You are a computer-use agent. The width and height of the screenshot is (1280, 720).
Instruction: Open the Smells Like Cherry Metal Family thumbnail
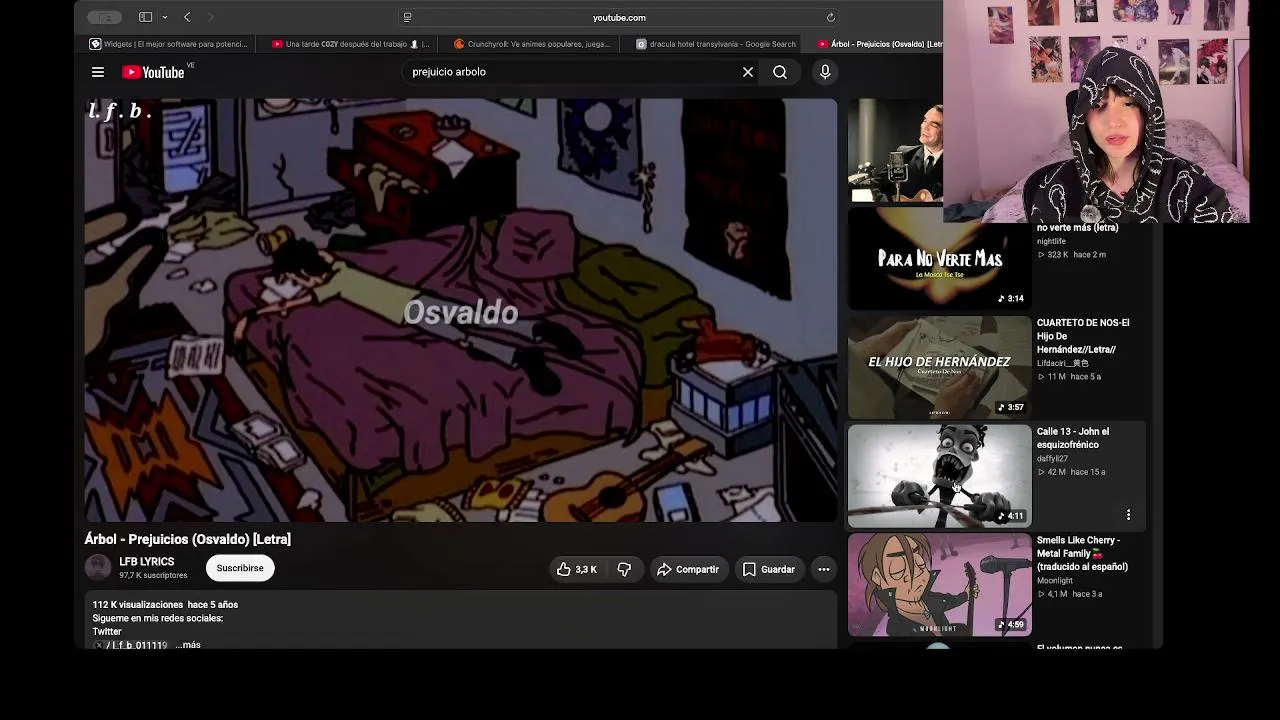click(x=939, y=584)
